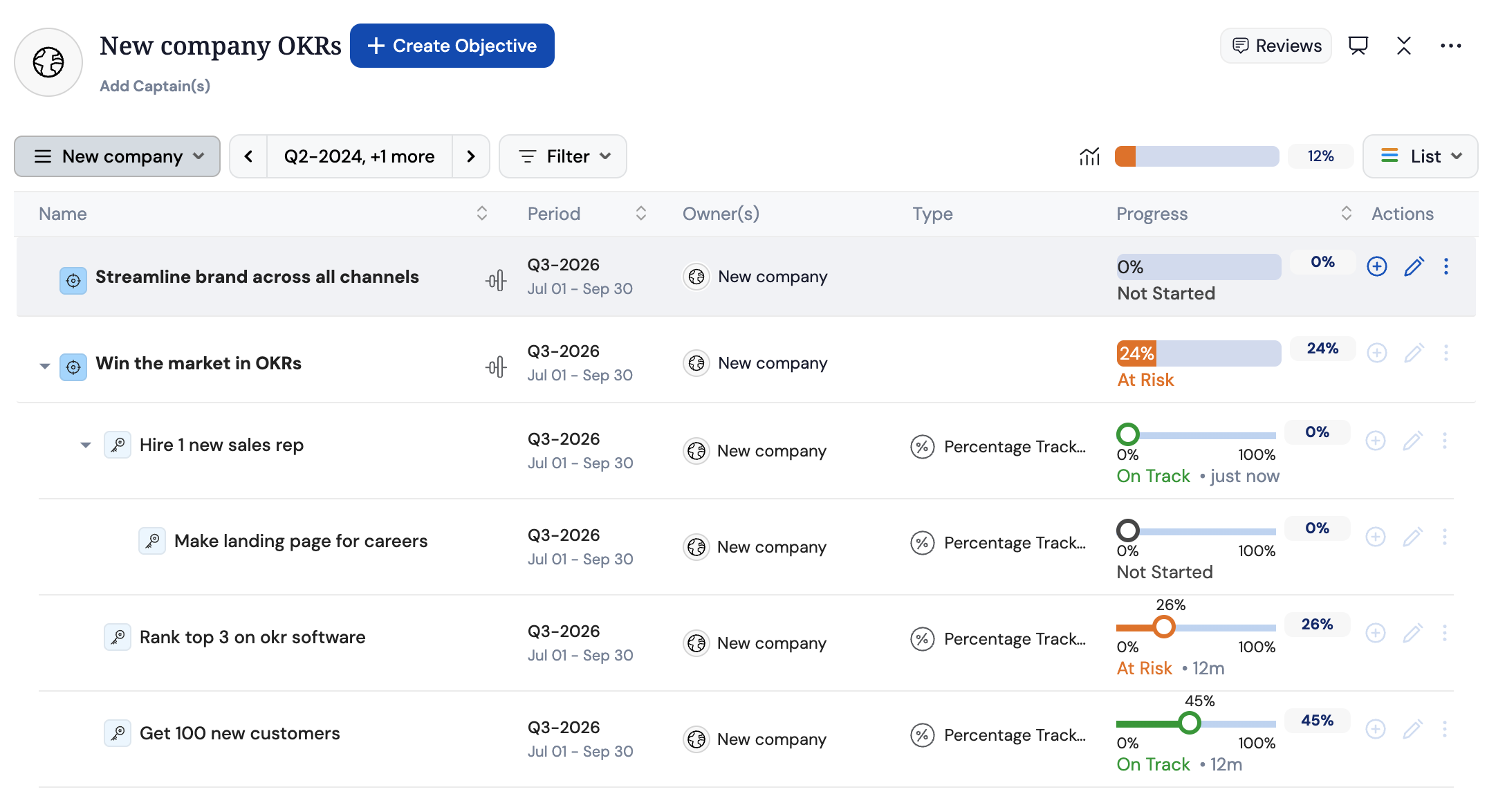Sort by Period column arrows
The width and height of the screenshot is (1487, 812).
click(641, 214)
